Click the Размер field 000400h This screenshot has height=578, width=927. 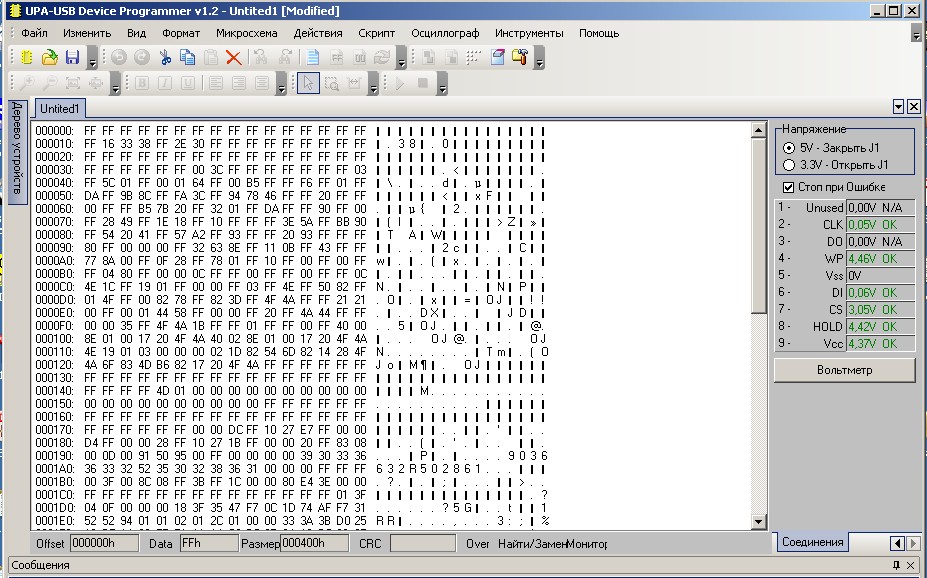314,543
